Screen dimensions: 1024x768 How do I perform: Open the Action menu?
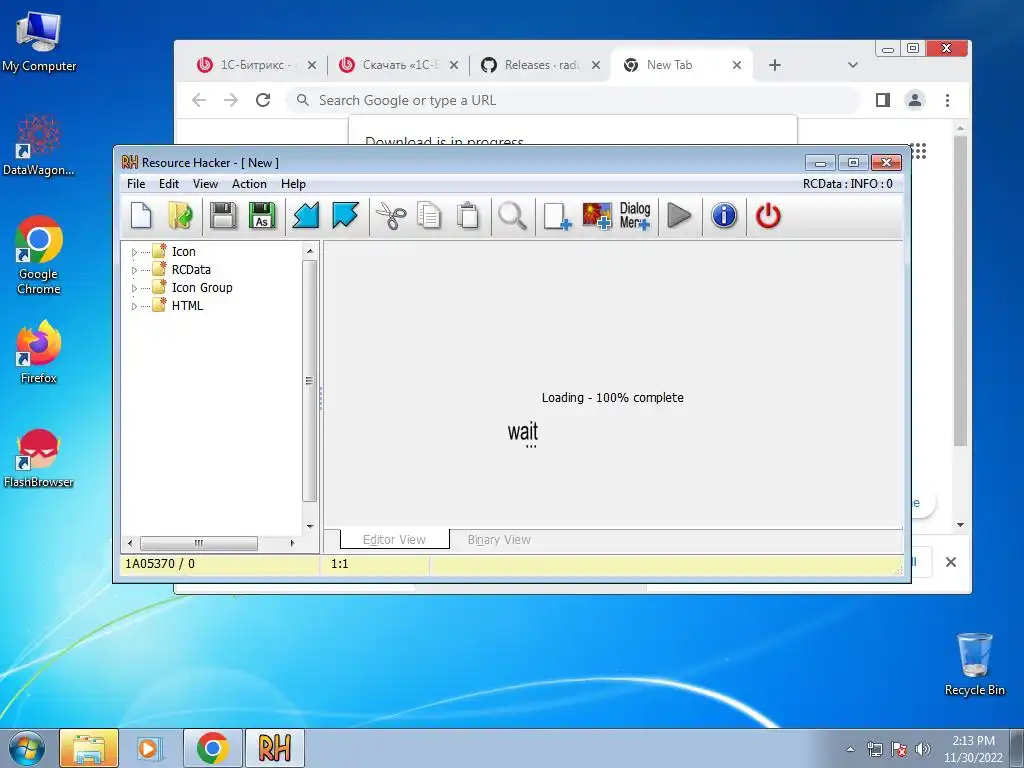[x=249, y=184]
